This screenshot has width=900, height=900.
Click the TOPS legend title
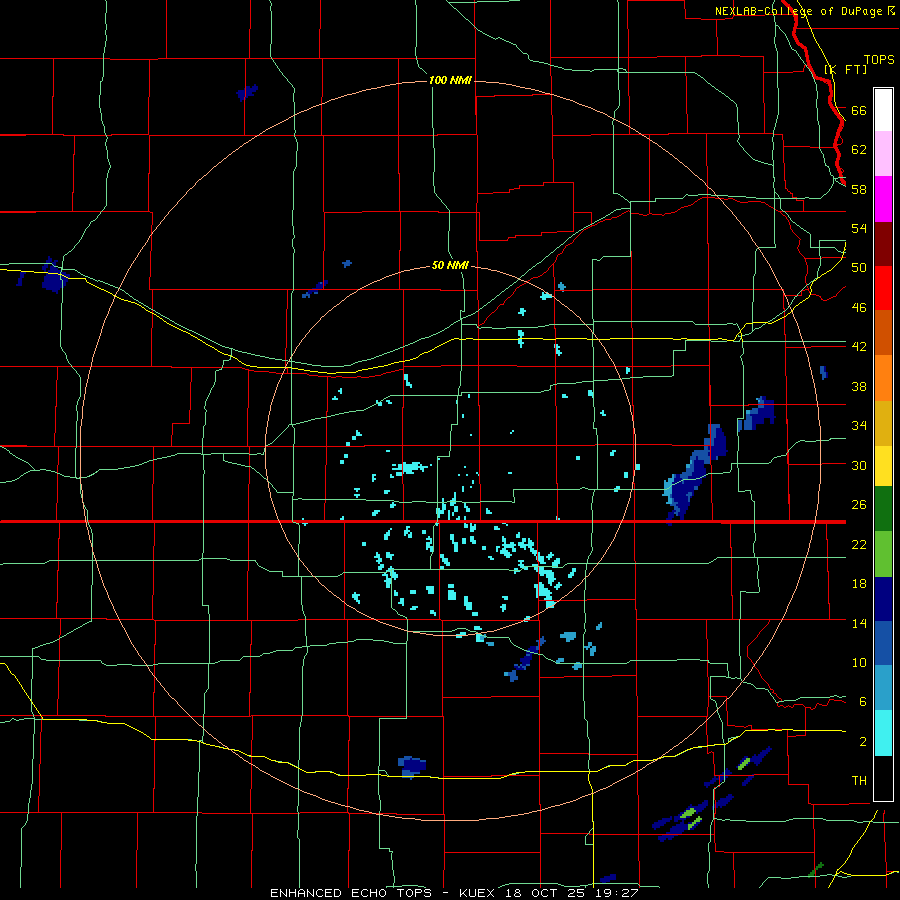pyautogui.click(x=879, y=60)
